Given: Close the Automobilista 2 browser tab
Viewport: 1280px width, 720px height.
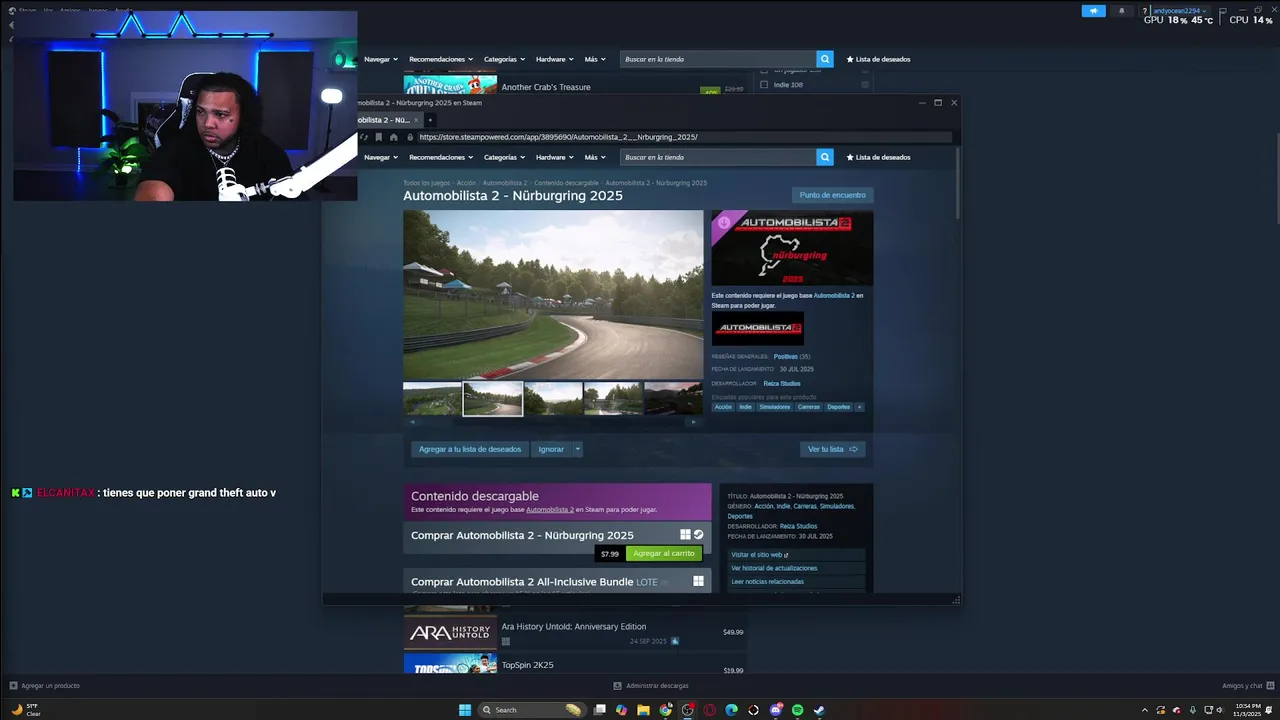Looking at the screenshot, I should (x=415, y=120).
